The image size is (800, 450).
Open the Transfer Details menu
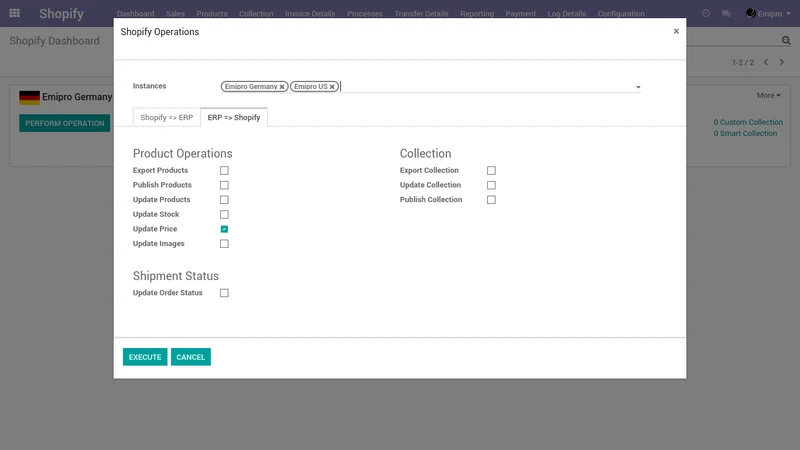click(x=421, y=14)
